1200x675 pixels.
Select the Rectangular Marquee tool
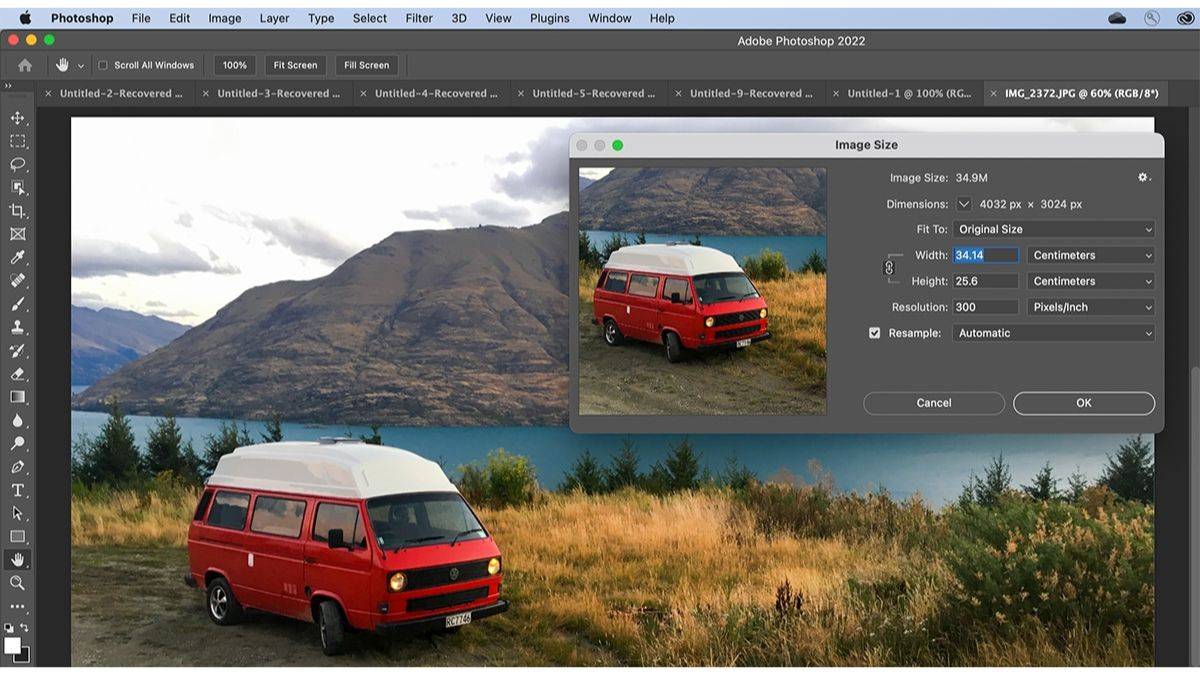(x=18, y=141)
